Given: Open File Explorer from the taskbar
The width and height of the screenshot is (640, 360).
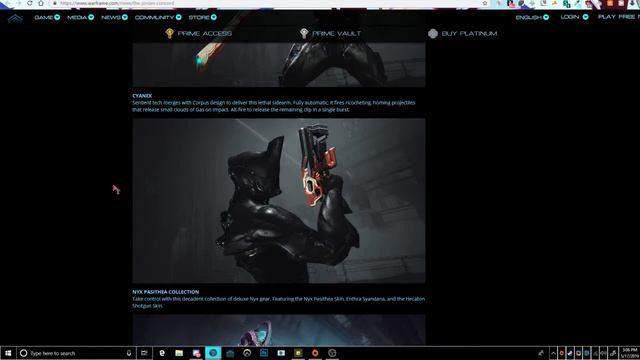Looking at the screenshot, I should point(179,353).
